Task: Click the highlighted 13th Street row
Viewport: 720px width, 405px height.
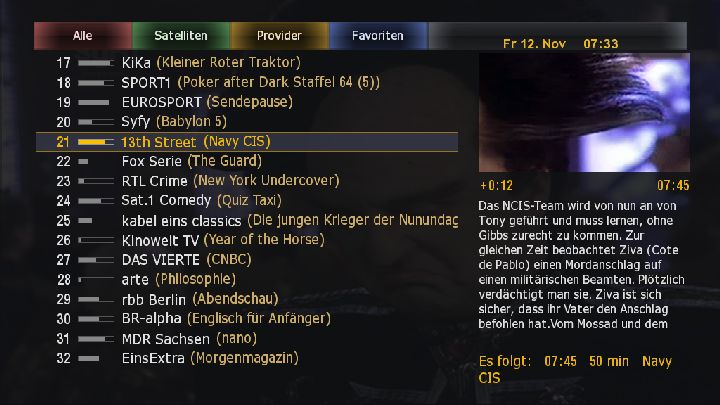Action: 247,142
